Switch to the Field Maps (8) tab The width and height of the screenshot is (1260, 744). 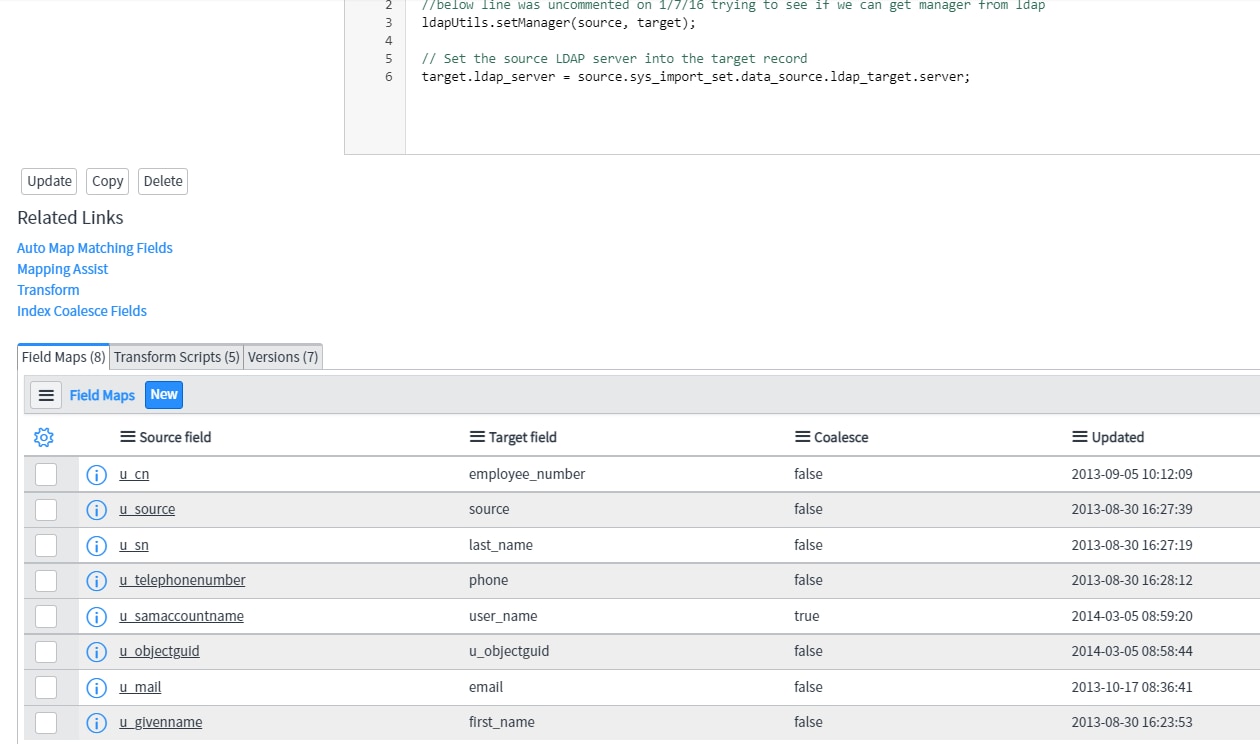64,357
